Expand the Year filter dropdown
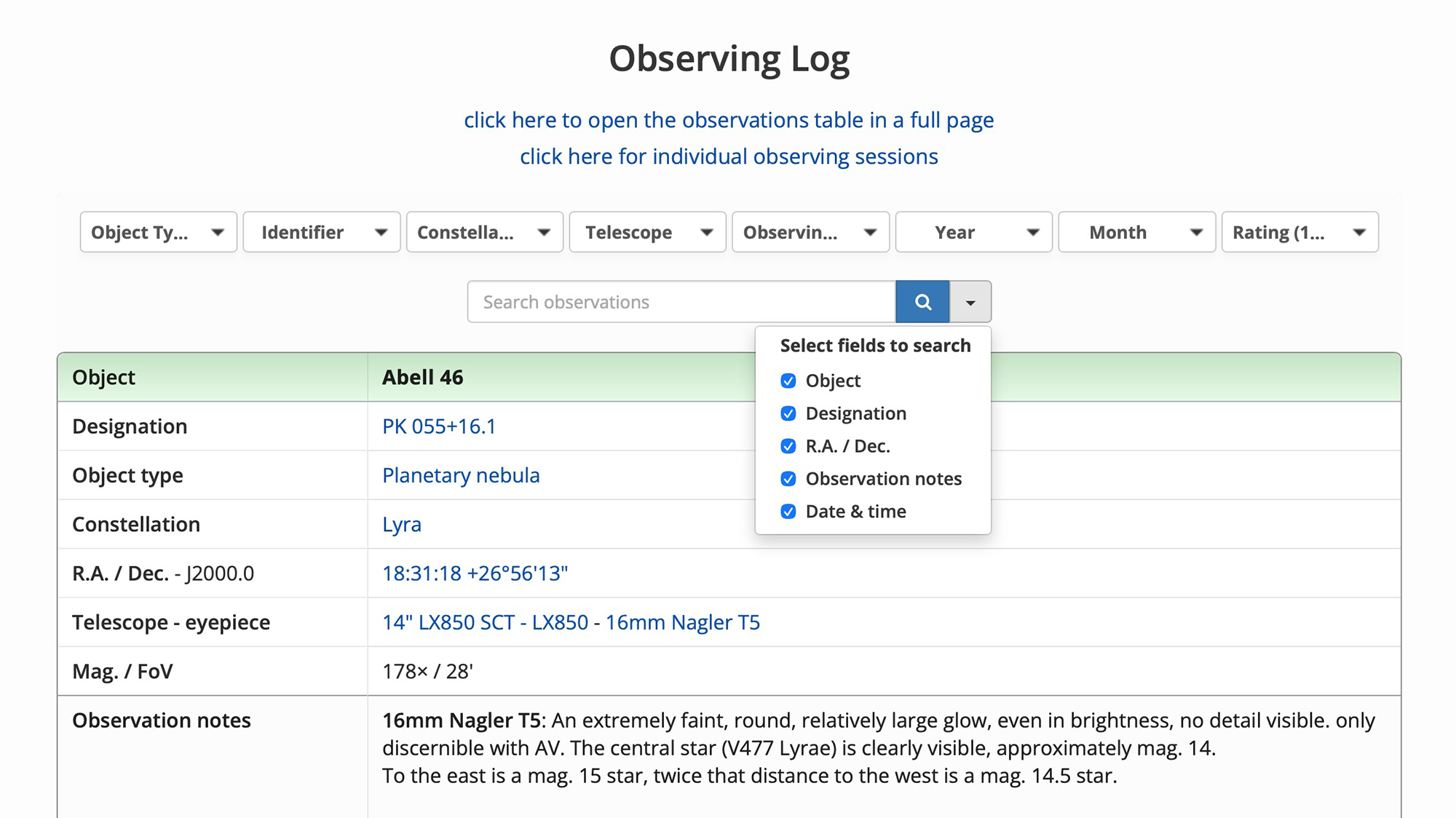 coord(973,232)
